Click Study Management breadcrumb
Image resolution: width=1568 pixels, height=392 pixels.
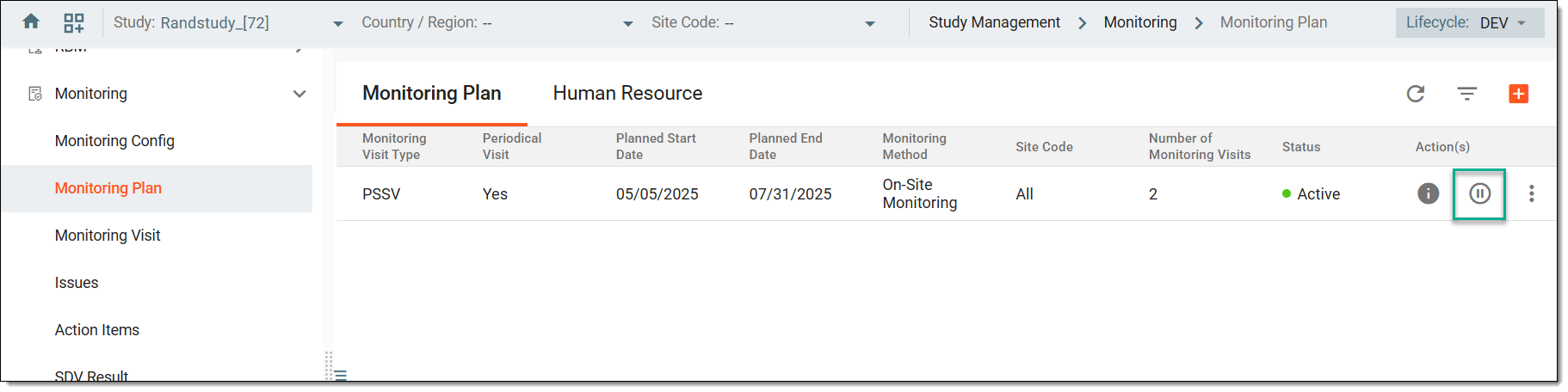tap(994, 22)
